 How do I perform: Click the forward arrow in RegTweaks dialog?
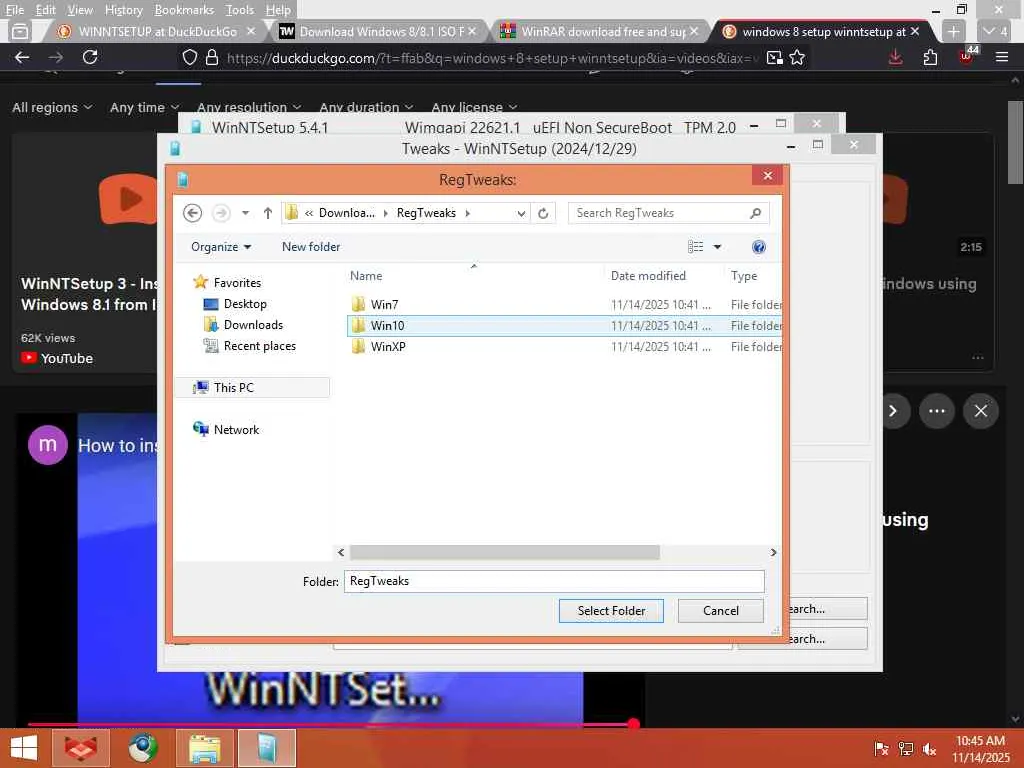pyautogui.click(x=221, y=213)
